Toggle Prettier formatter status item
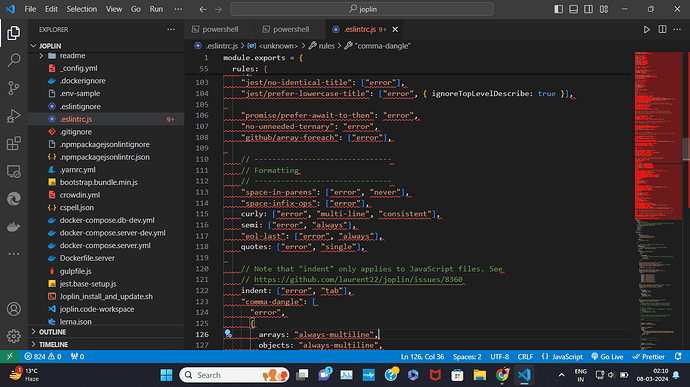 [649, 357]
